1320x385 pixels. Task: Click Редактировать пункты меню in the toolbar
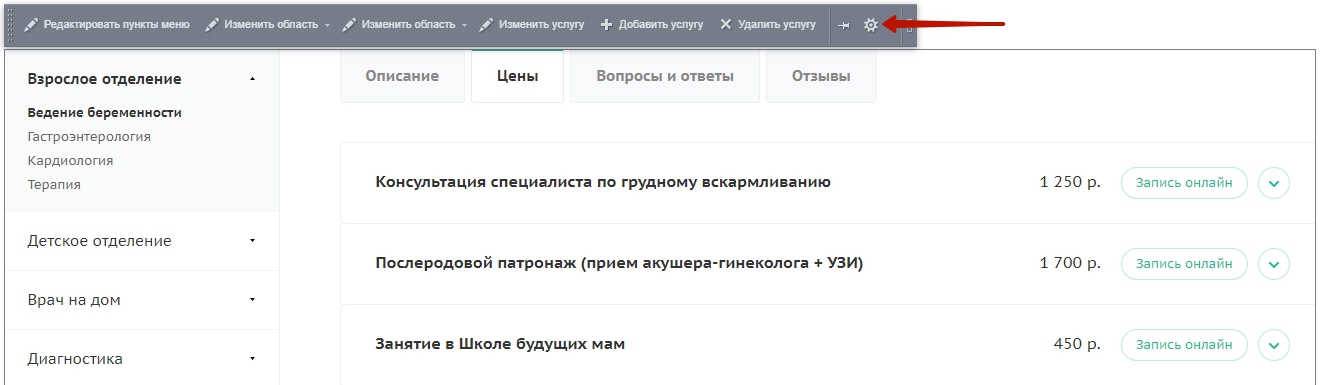[x=106, y=24]
